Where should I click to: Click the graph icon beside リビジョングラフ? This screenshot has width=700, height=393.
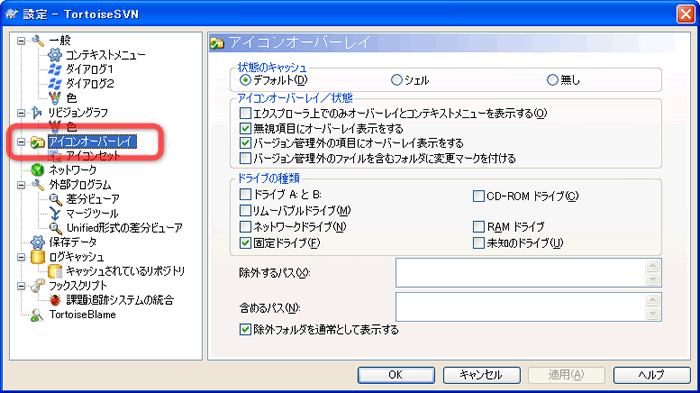tap(38, 113)
